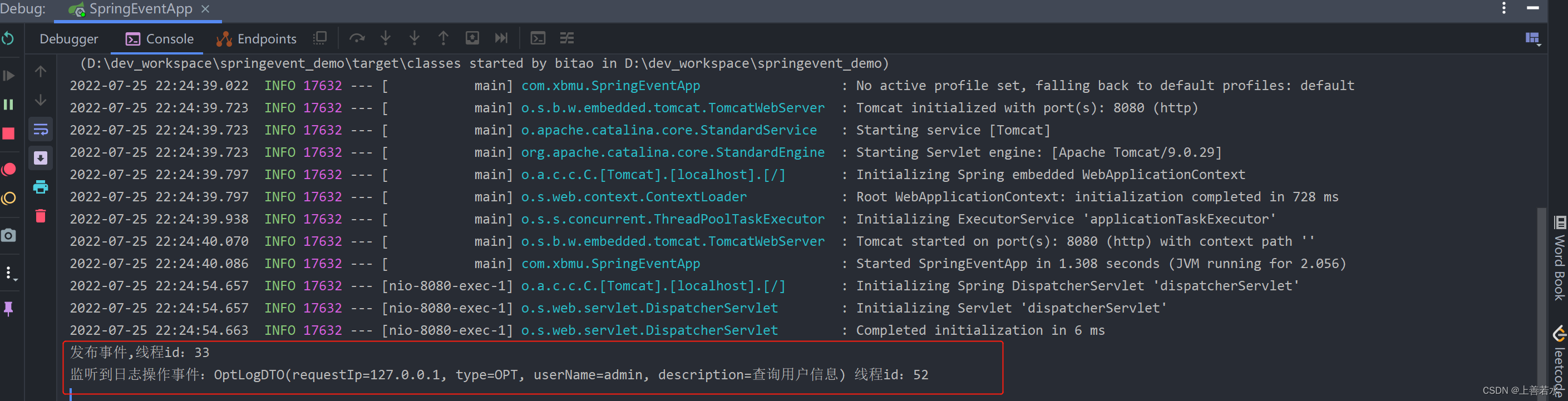Rerun the SpringEventApp debug session
This screenshot has height=401, width=1568.
8,38
